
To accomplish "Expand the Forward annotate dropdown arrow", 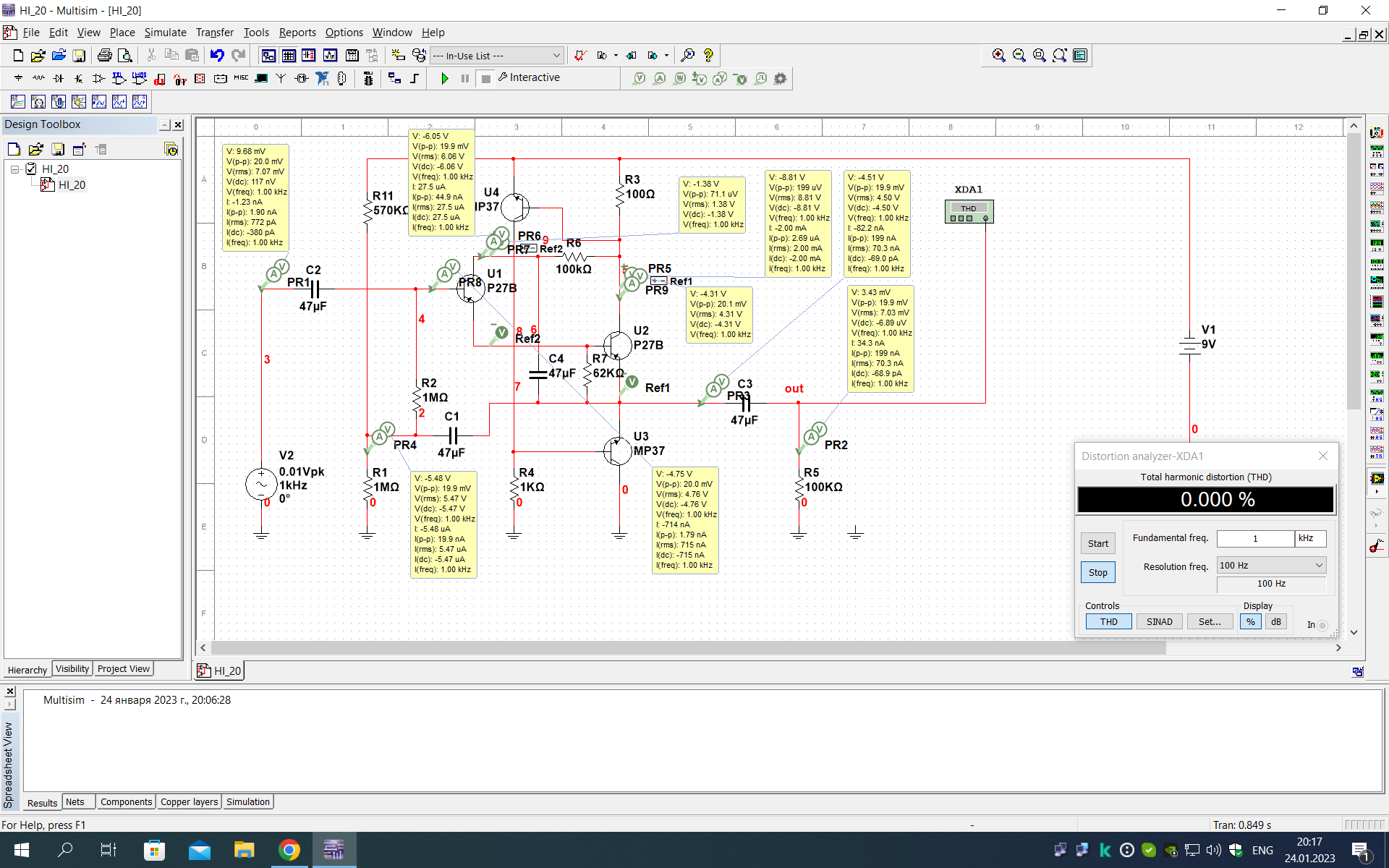I will [666, 55].
